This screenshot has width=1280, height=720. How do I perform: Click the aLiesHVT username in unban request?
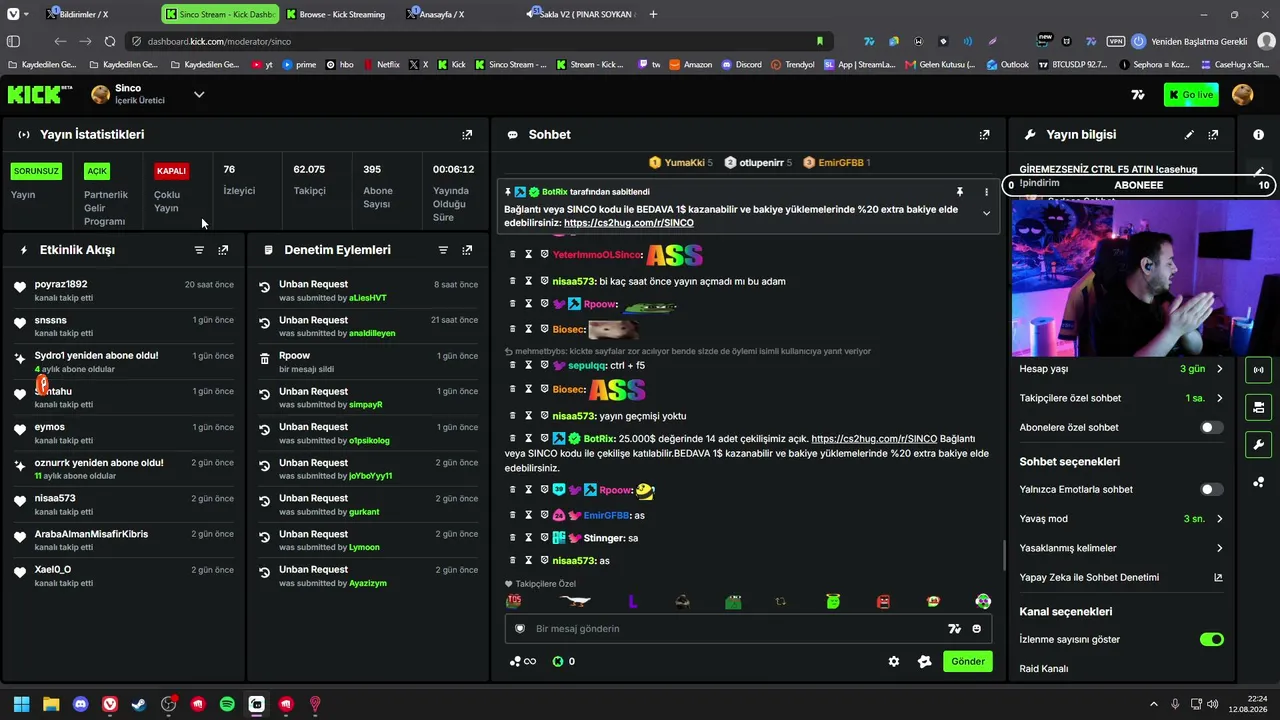pyautogui.click(x=367, y=298)
